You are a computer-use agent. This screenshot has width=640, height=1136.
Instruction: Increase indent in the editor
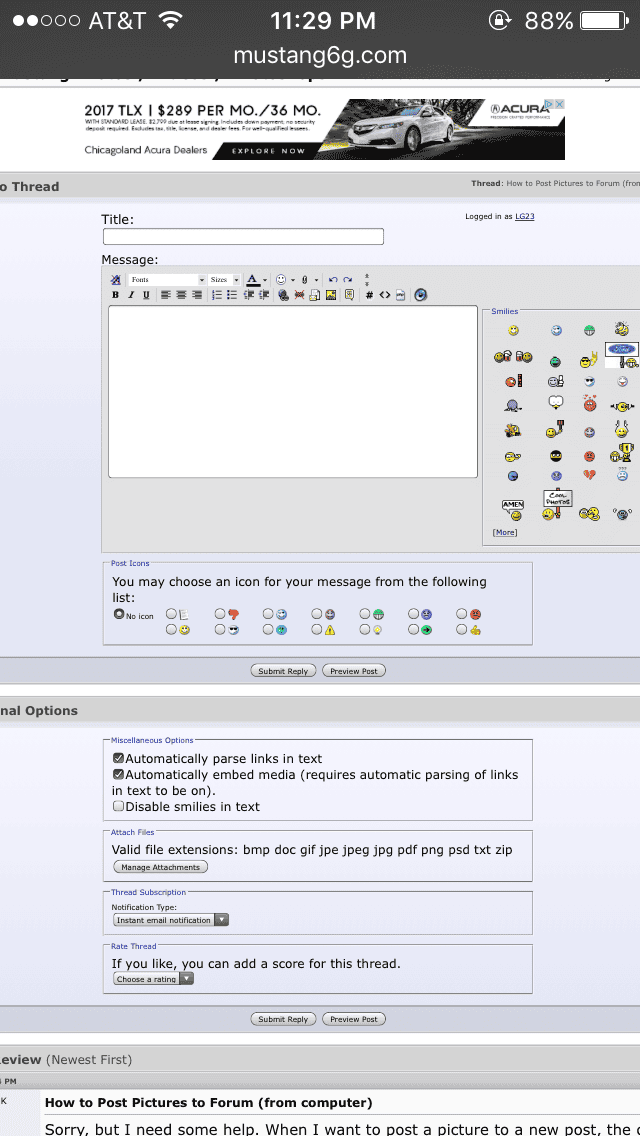(264, 295)
